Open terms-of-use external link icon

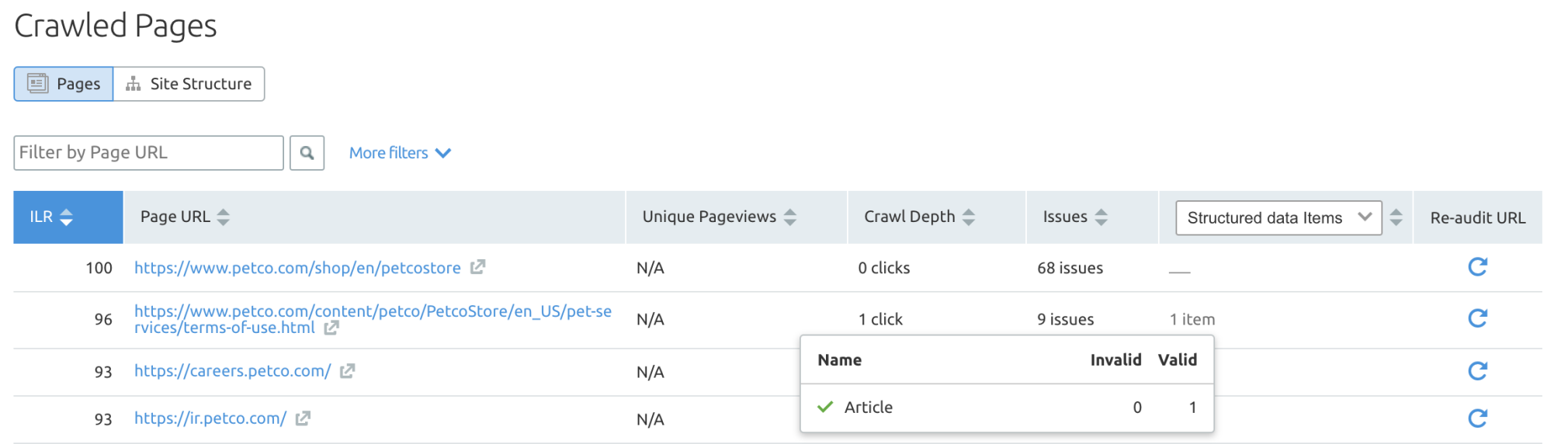pyautogui.click(x=331, y=328)
